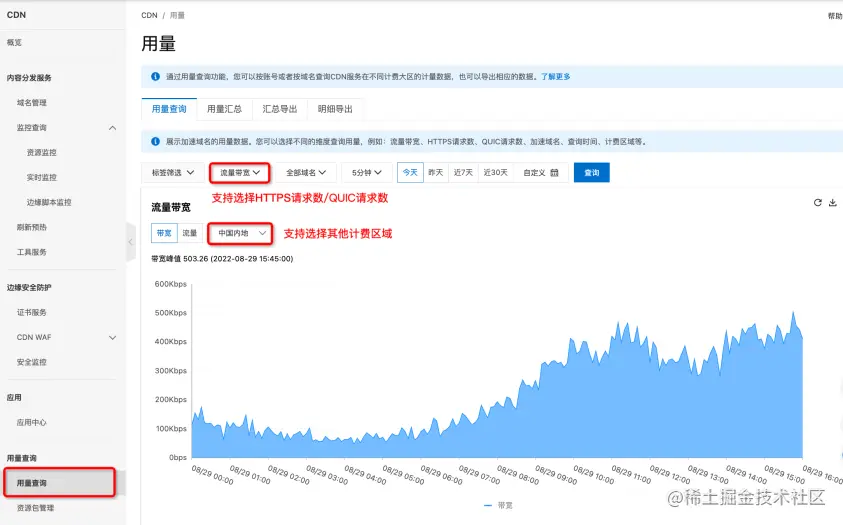Image resolution: width=843 pixels, height=525 pixels.
Task: Toggle chart to 带宽 view
Action: [164, 233]
